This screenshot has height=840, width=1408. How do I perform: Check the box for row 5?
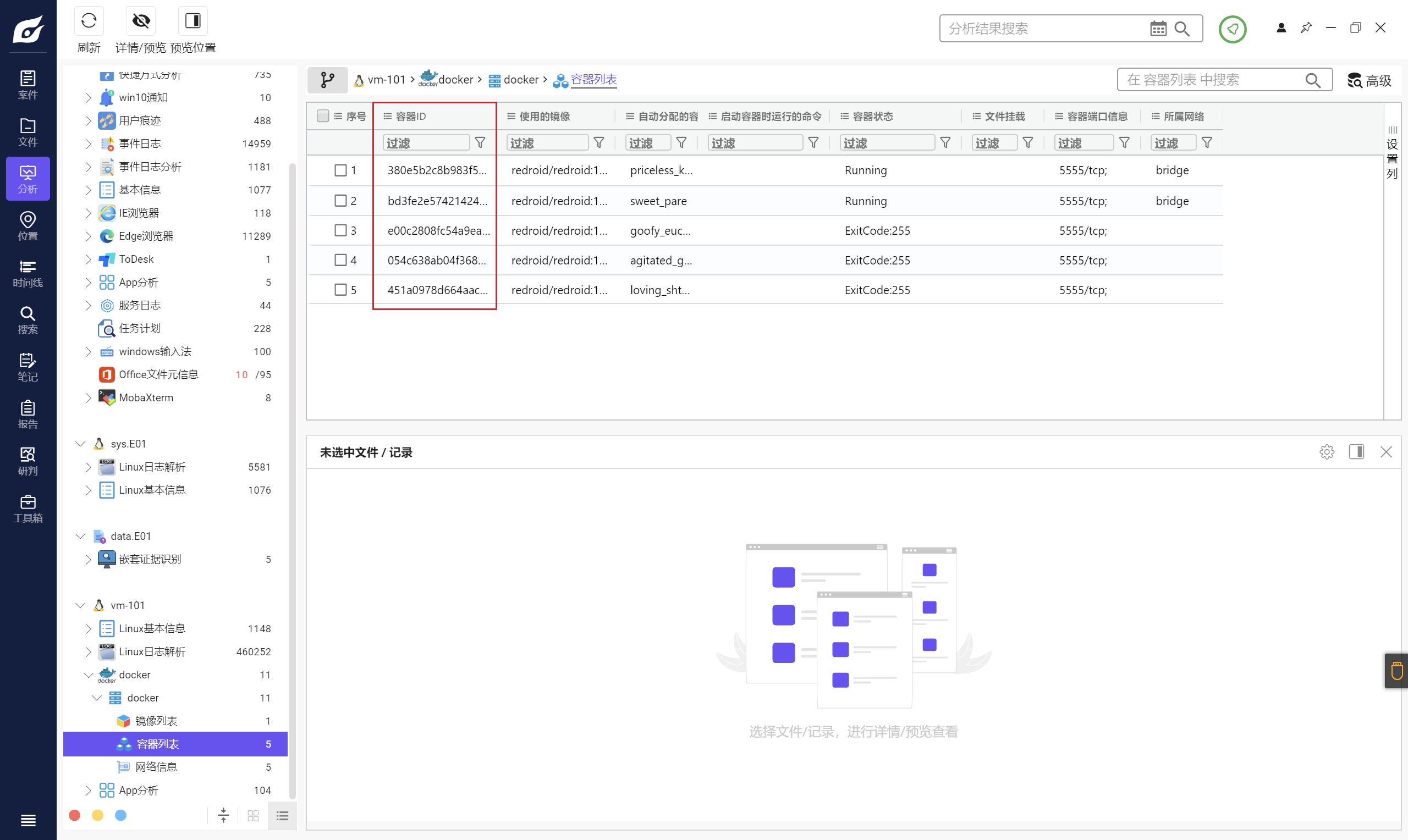(340, 290)
